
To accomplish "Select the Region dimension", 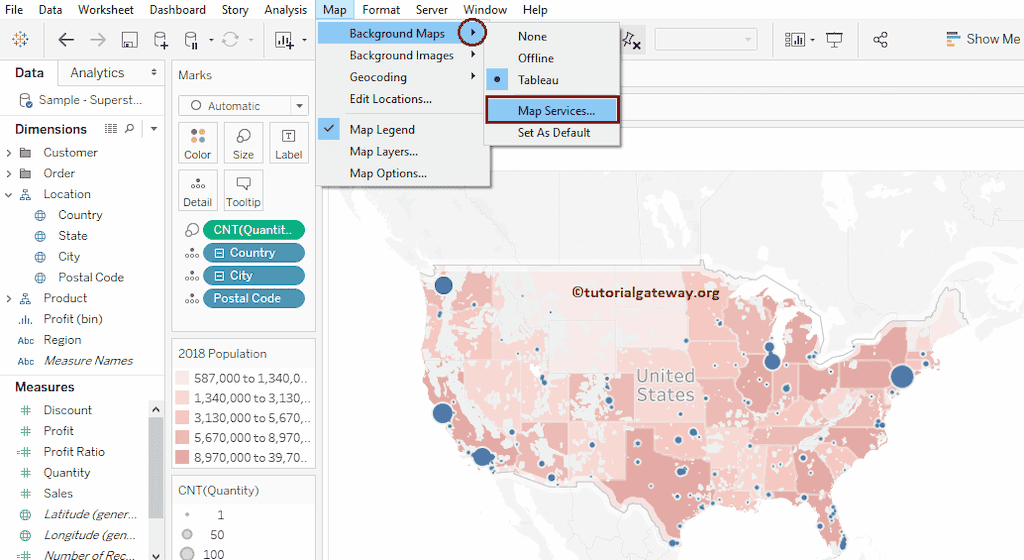I will coord(62,340).
